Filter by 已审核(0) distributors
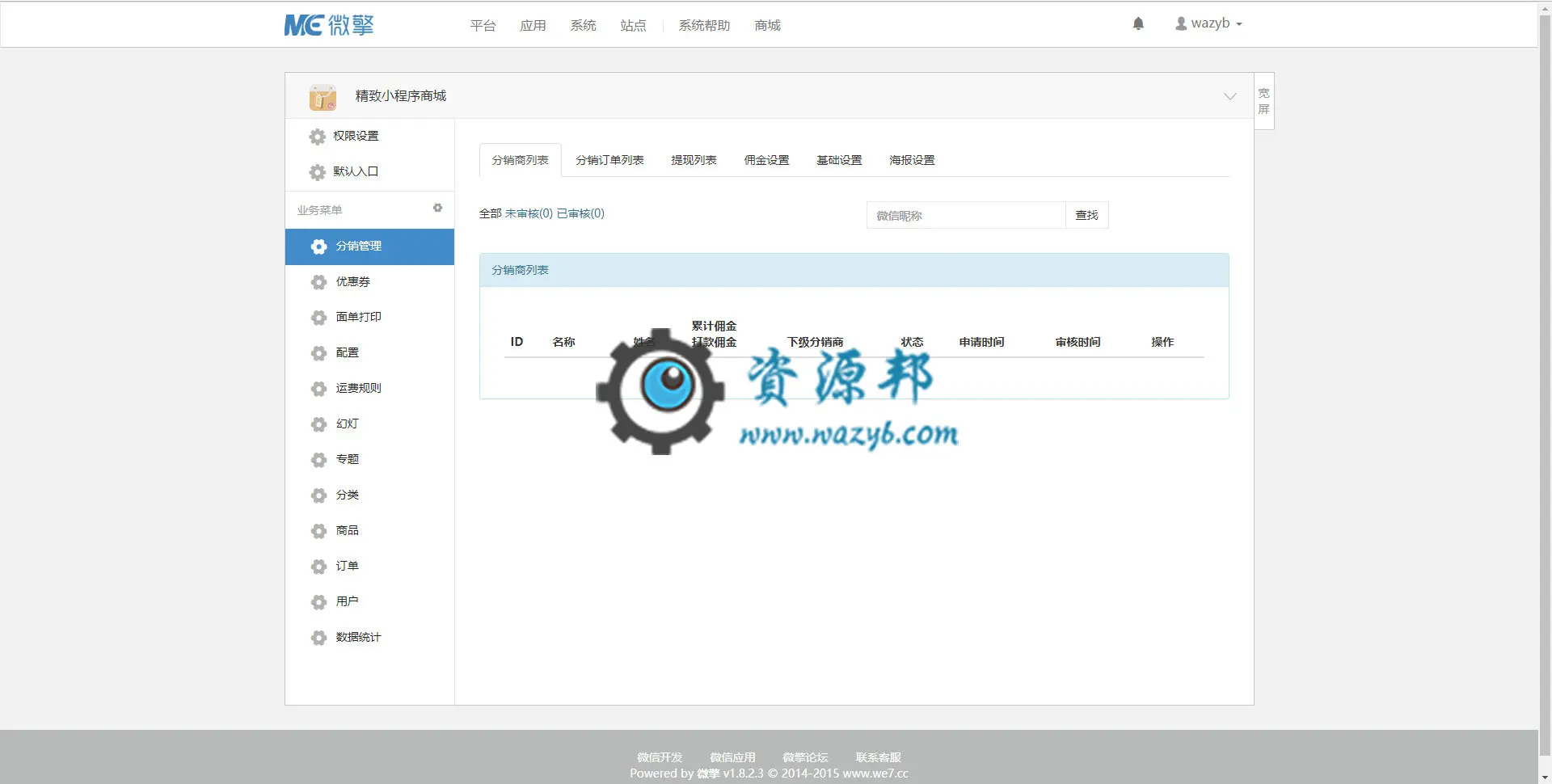1552x784 pixels. [x=580, y=213]
